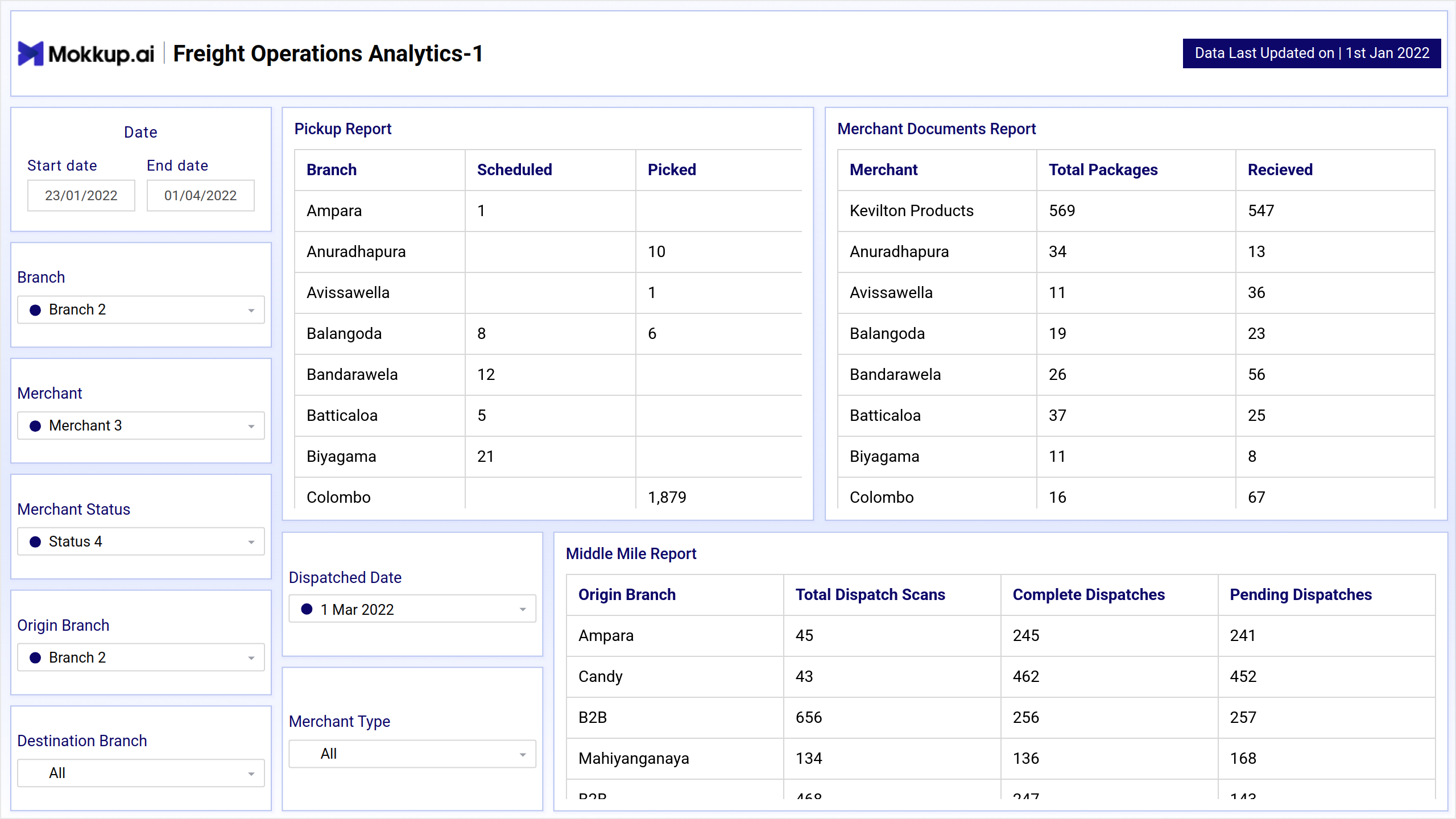Click the Start date input field

(81, 196)
